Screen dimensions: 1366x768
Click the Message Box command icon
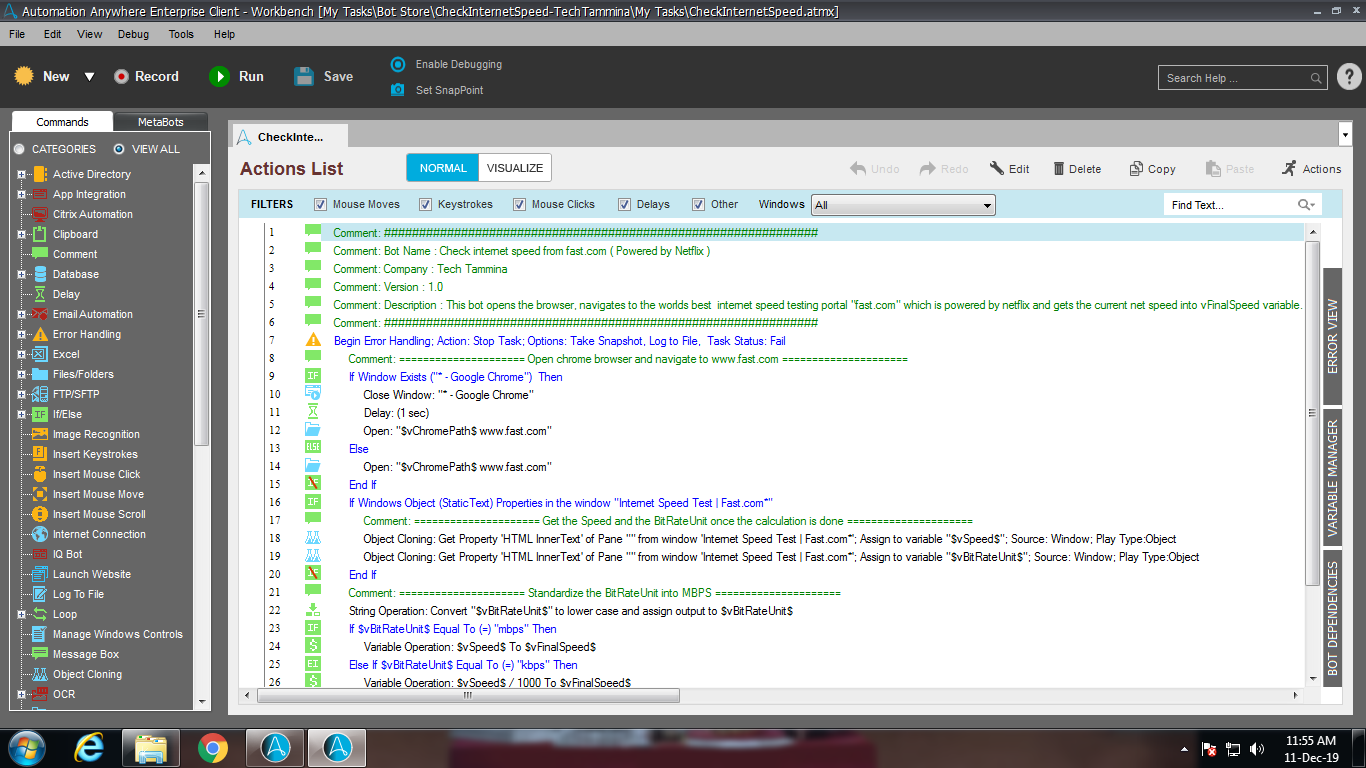click(40, 654)
